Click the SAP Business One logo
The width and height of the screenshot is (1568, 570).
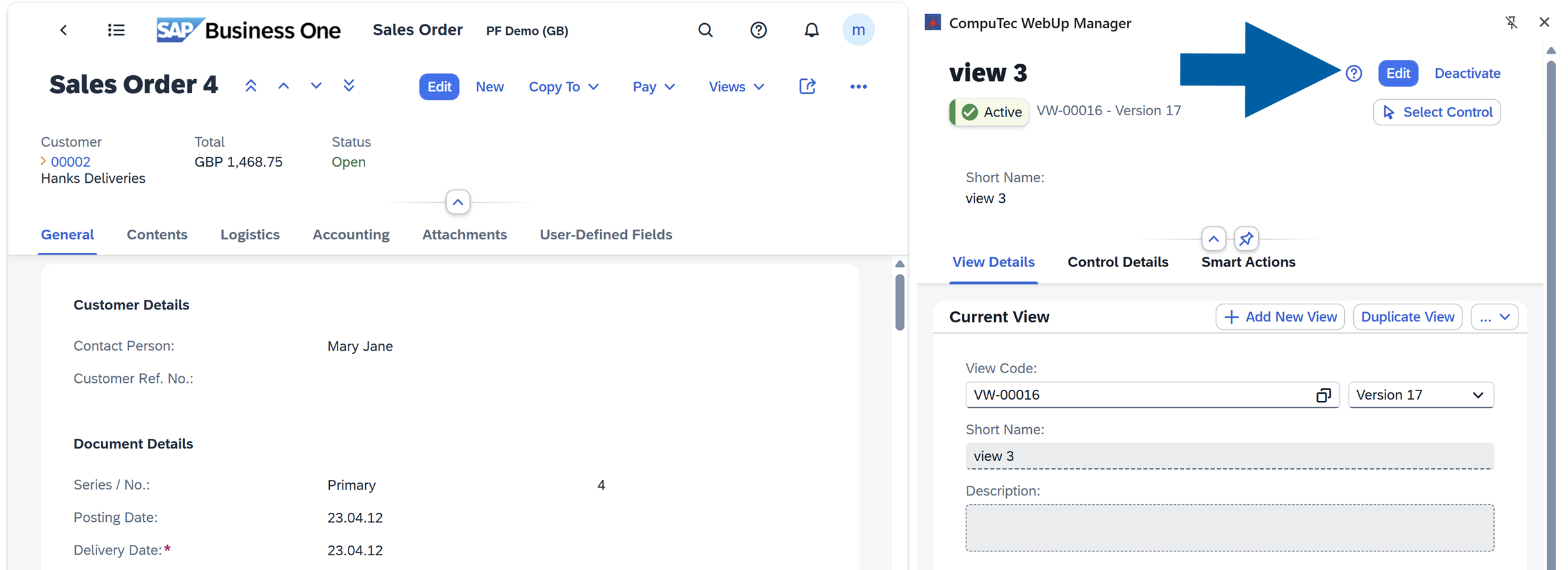click(248, 30)
